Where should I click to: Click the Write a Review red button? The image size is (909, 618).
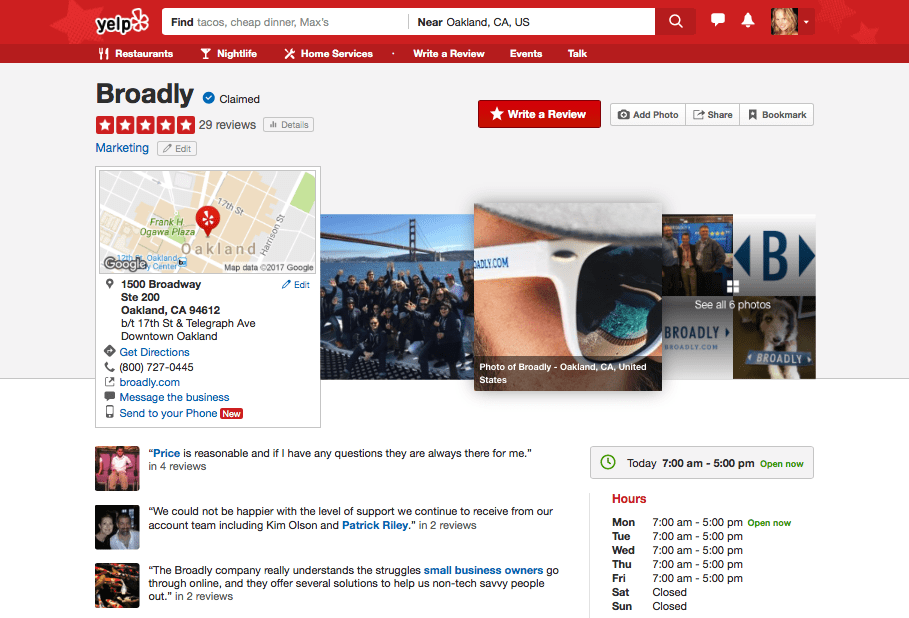(539, 114)
